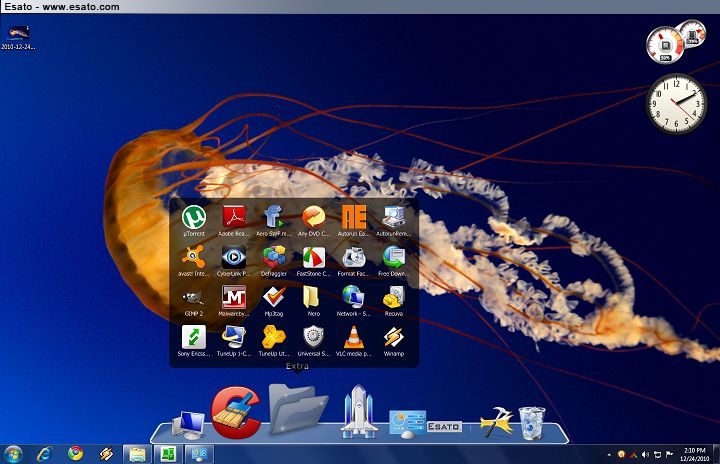
Task: Open the Recycle Bin in the dock
Action: coord(532,422)
